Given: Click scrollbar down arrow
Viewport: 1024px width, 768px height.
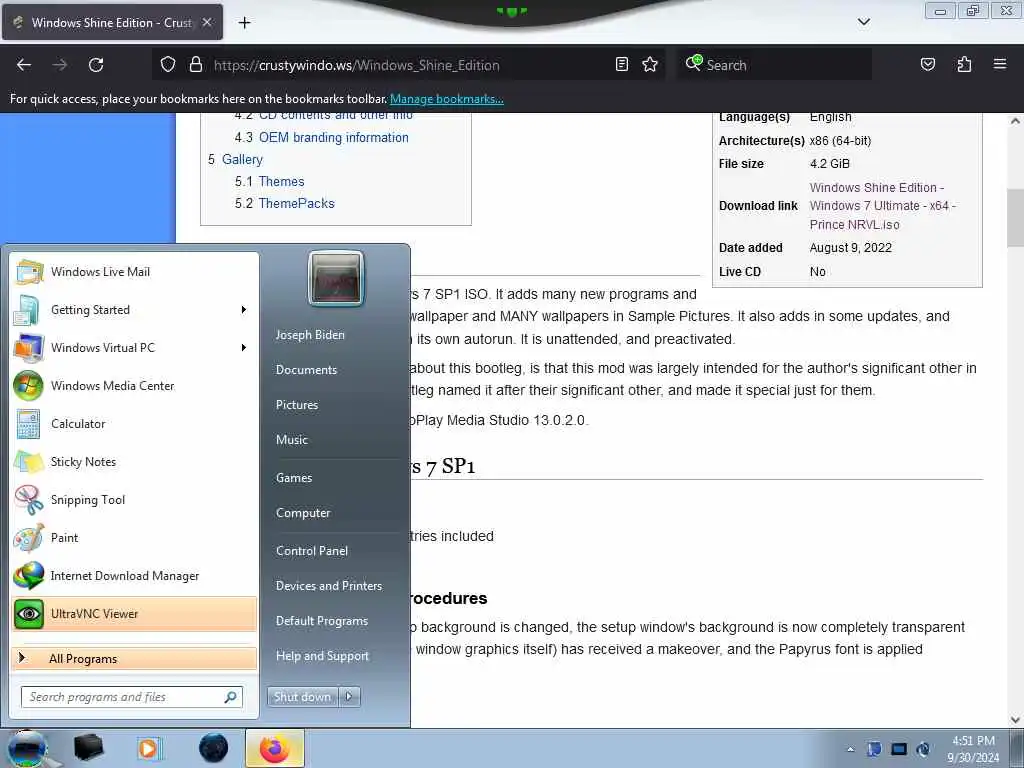Looking at the screenshot, I should pos(1015,720).
